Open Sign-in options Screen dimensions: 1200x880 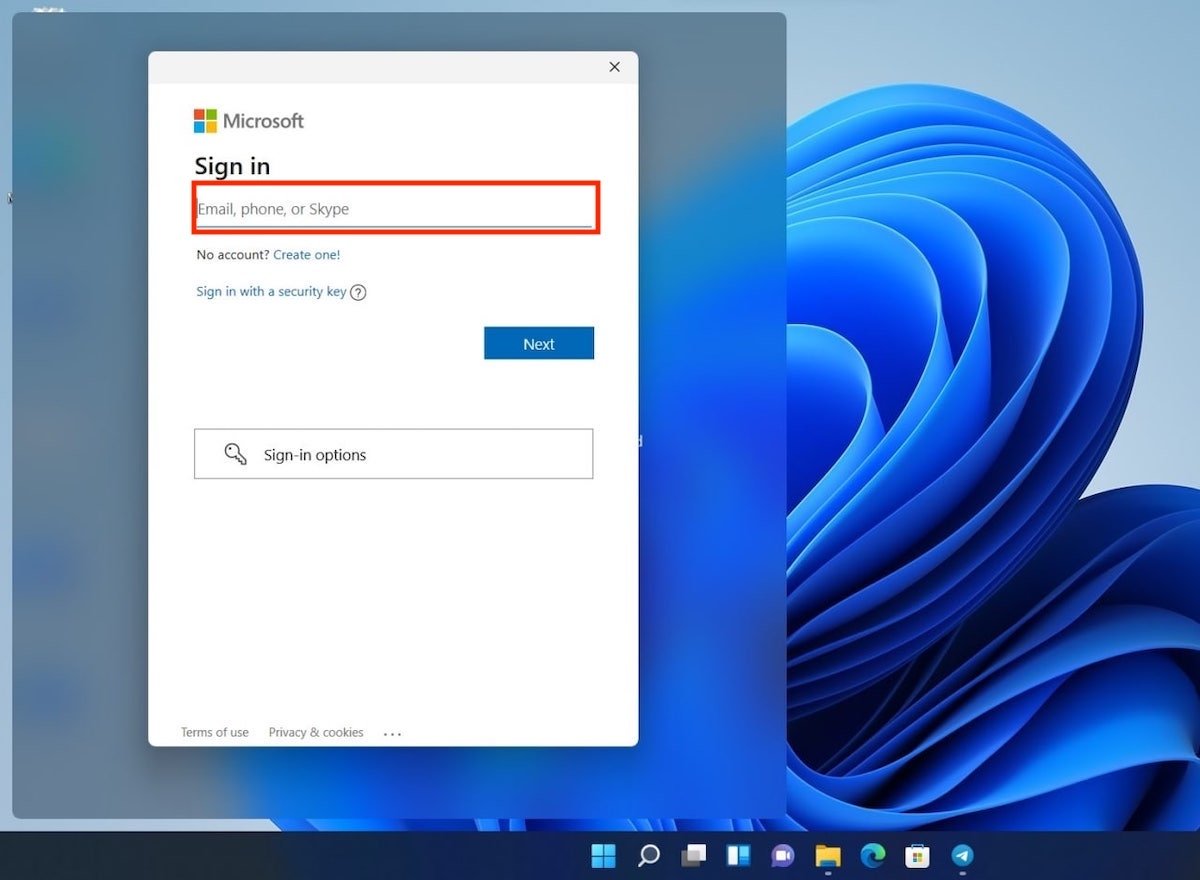pyautogui.click(x=393, y=454)
